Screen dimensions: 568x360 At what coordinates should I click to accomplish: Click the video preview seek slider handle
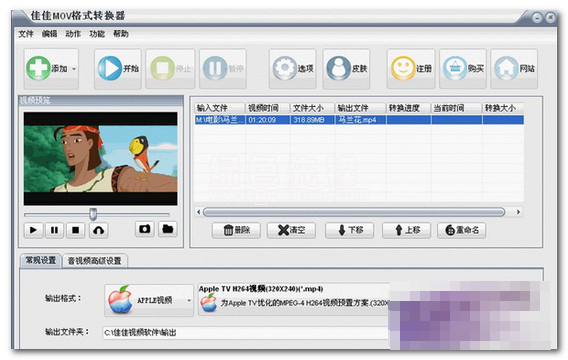93,214
